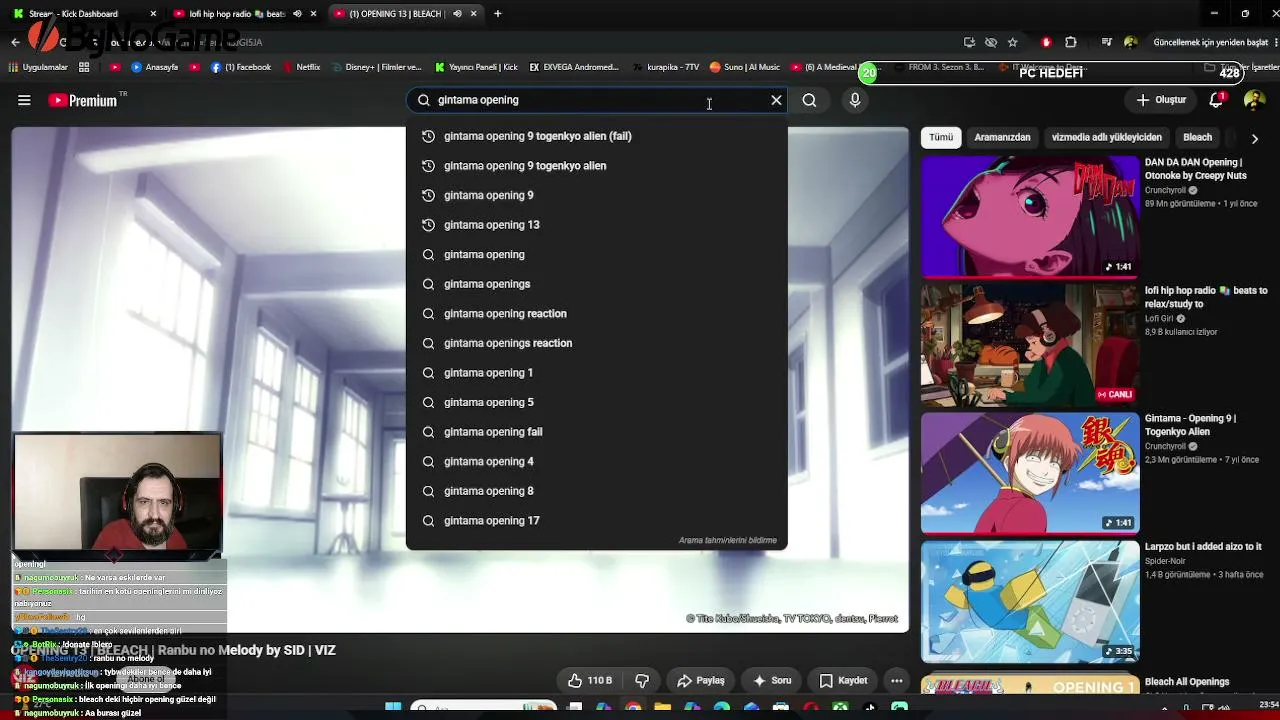Open the kurapika - 7TV bookmark
This screenshot has height=720, width=1280.
pyautogui.click(x=665, y=68)
